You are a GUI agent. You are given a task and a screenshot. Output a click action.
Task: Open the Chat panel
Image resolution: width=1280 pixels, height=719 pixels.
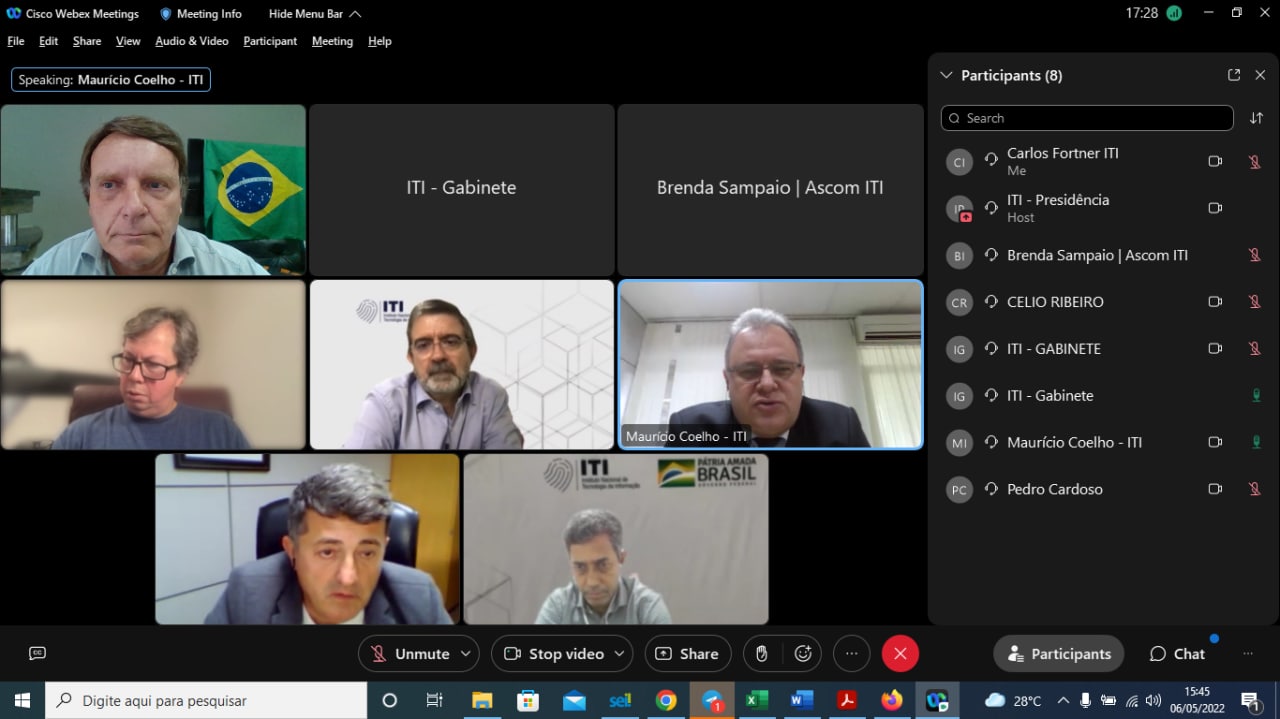click(1177, 654)
